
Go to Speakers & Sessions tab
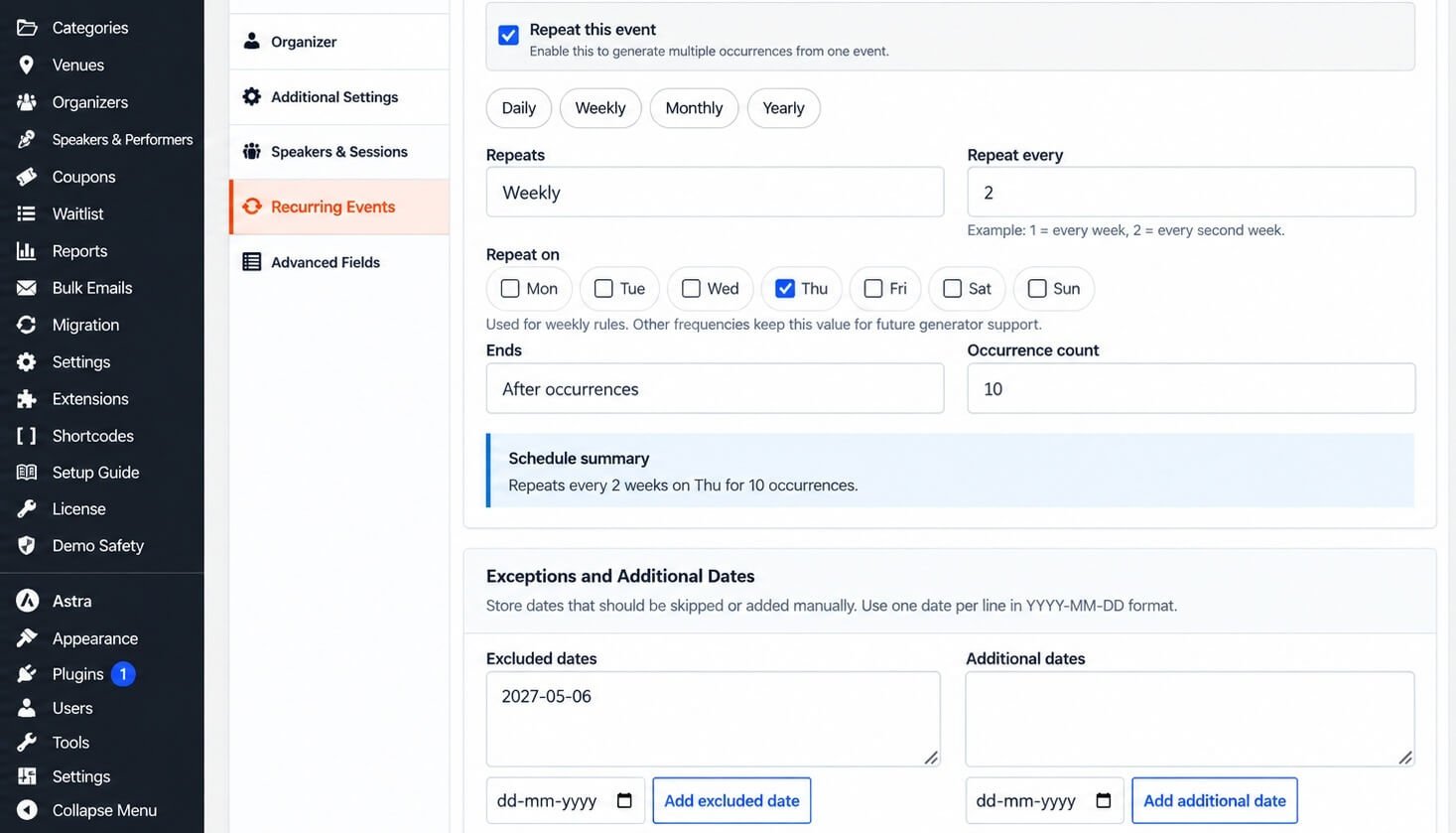point(339,152)
